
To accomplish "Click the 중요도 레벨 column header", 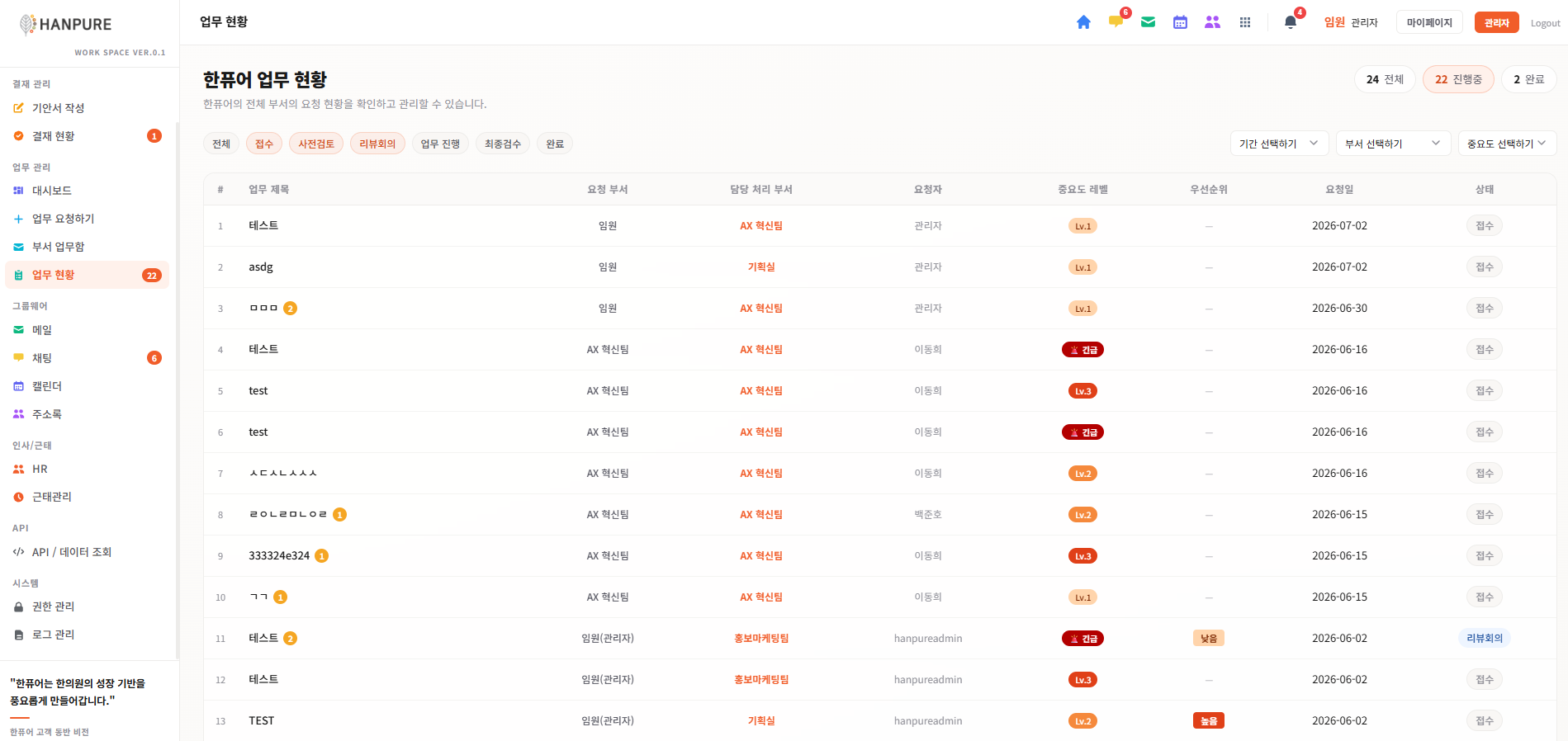I will (1082, 190).
